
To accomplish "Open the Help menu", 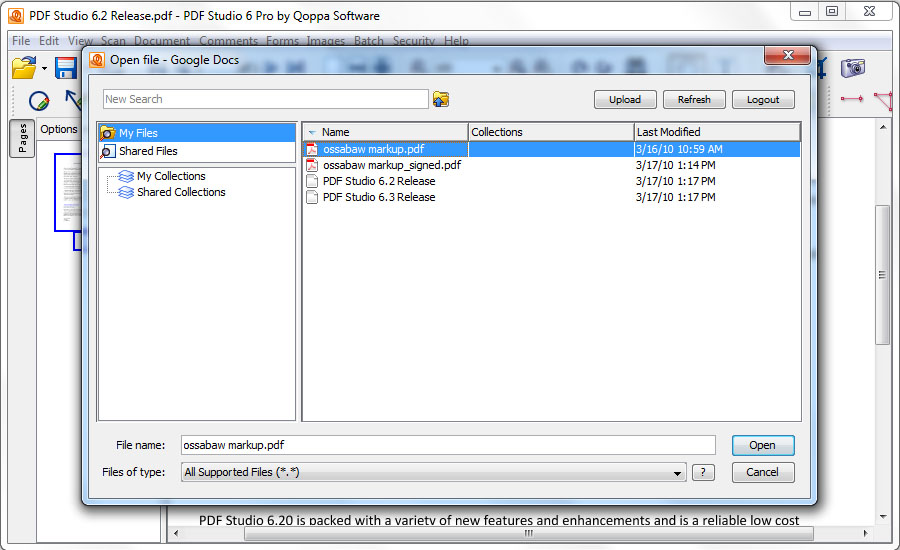I will click(x=456, y=41).
